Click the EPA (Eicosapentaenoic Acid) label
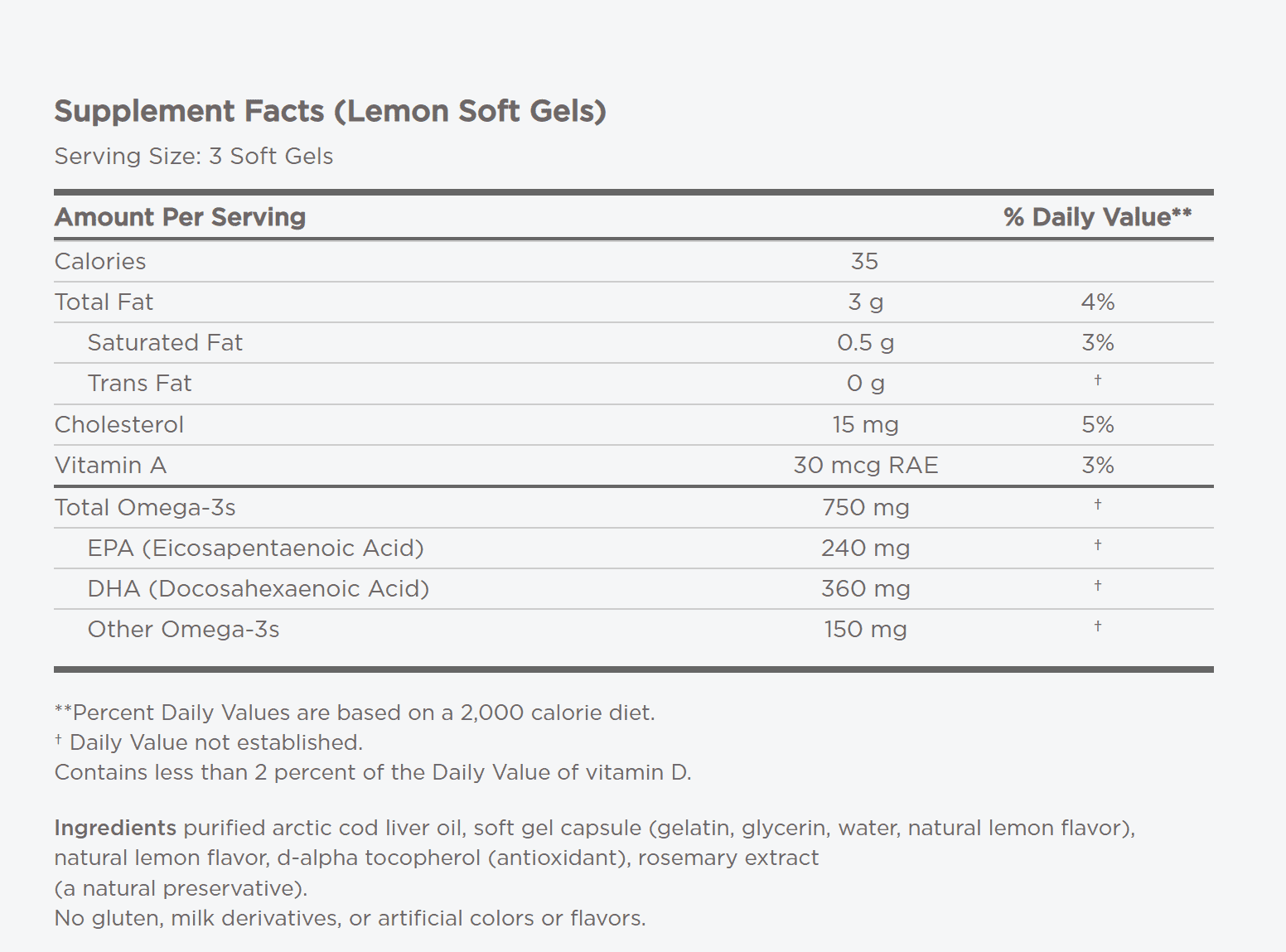Screen dimensions: 1286x952 [255, 548]
